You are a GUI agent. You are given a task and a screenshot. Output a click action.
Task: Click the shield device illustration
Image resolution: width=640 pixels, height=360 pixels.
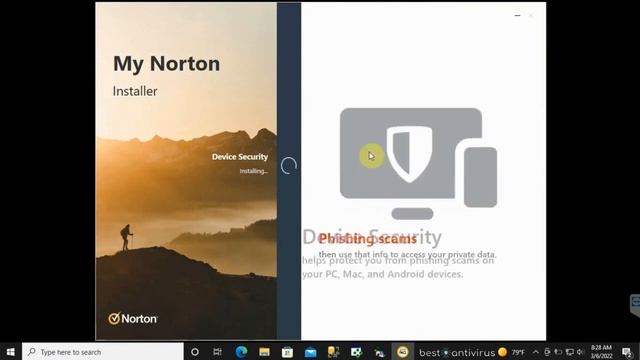418,163
